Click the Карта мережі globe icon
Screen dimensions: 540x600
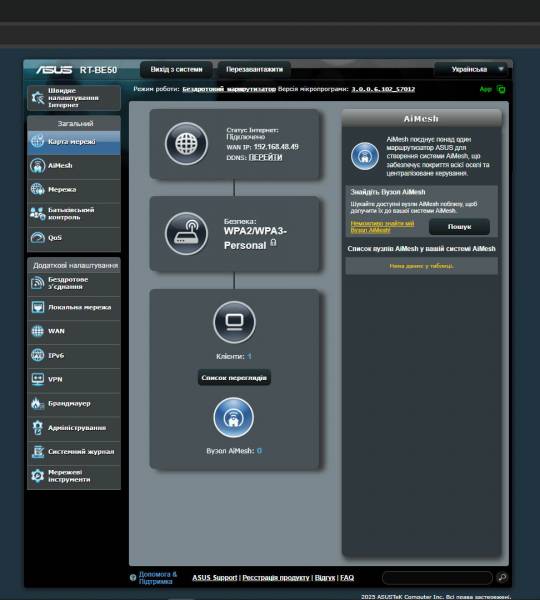37,141
